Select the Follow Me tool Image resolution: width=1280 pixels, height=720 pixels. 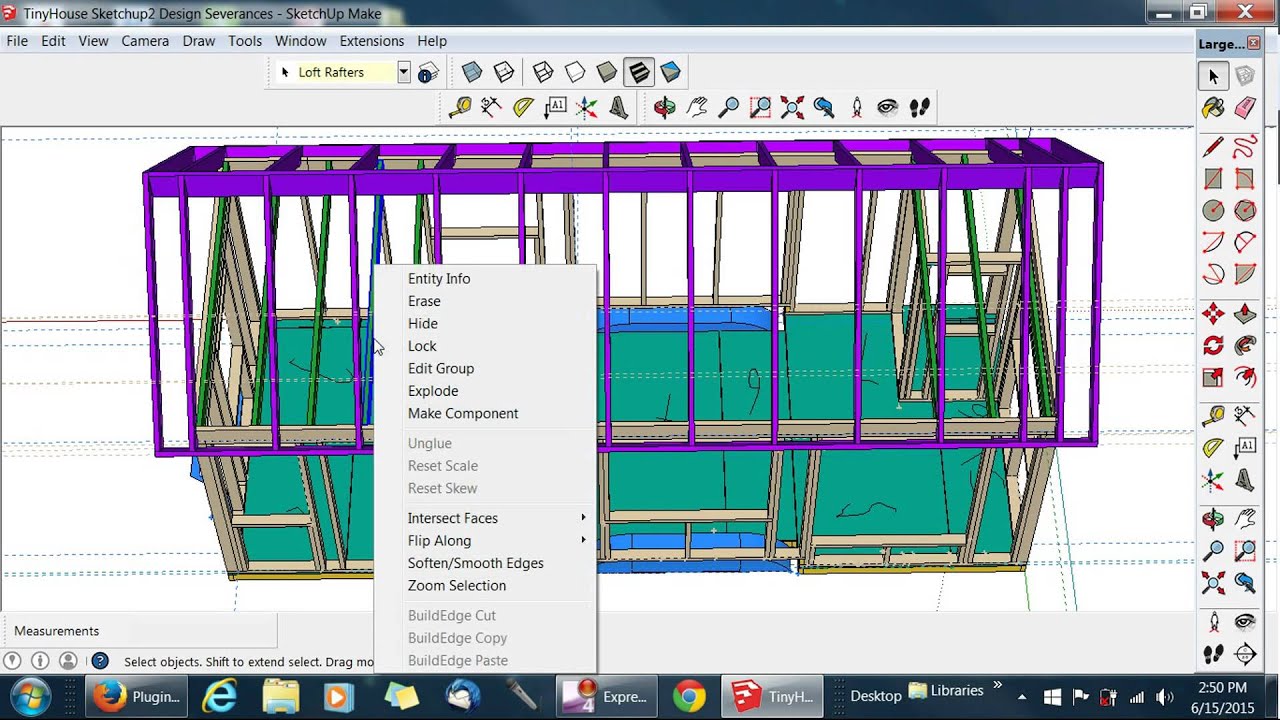click(1245, 346)
